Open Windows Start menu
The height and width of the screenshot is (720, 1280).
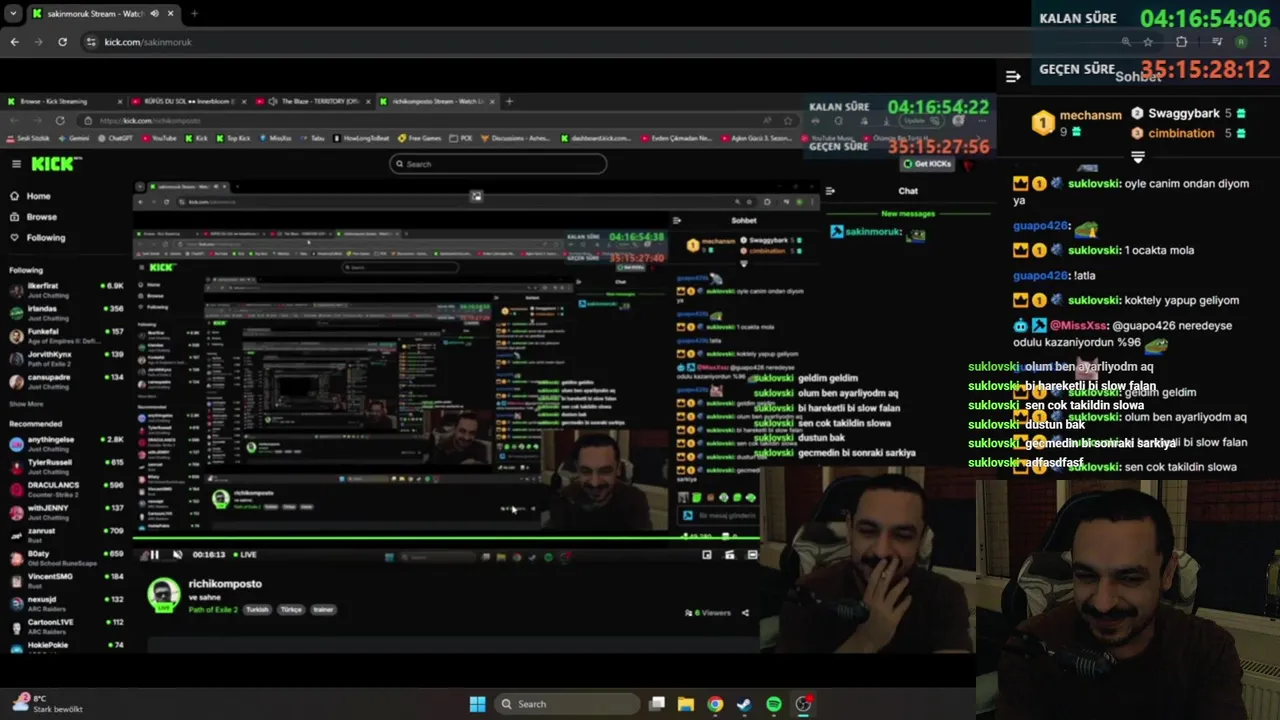(477, 704)
